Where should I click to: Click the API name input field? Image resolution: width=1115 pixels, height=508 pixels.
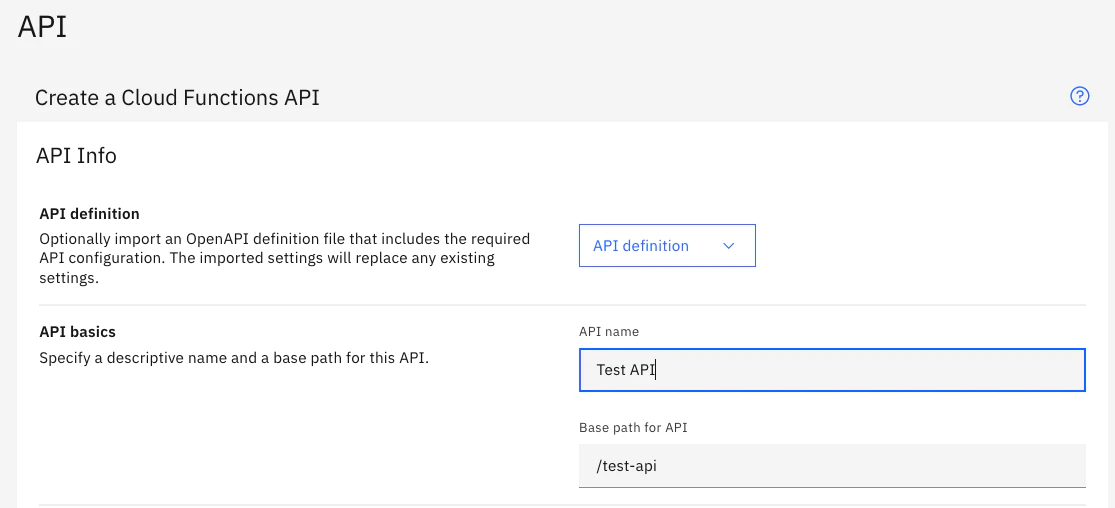click(x=832, y=370)
